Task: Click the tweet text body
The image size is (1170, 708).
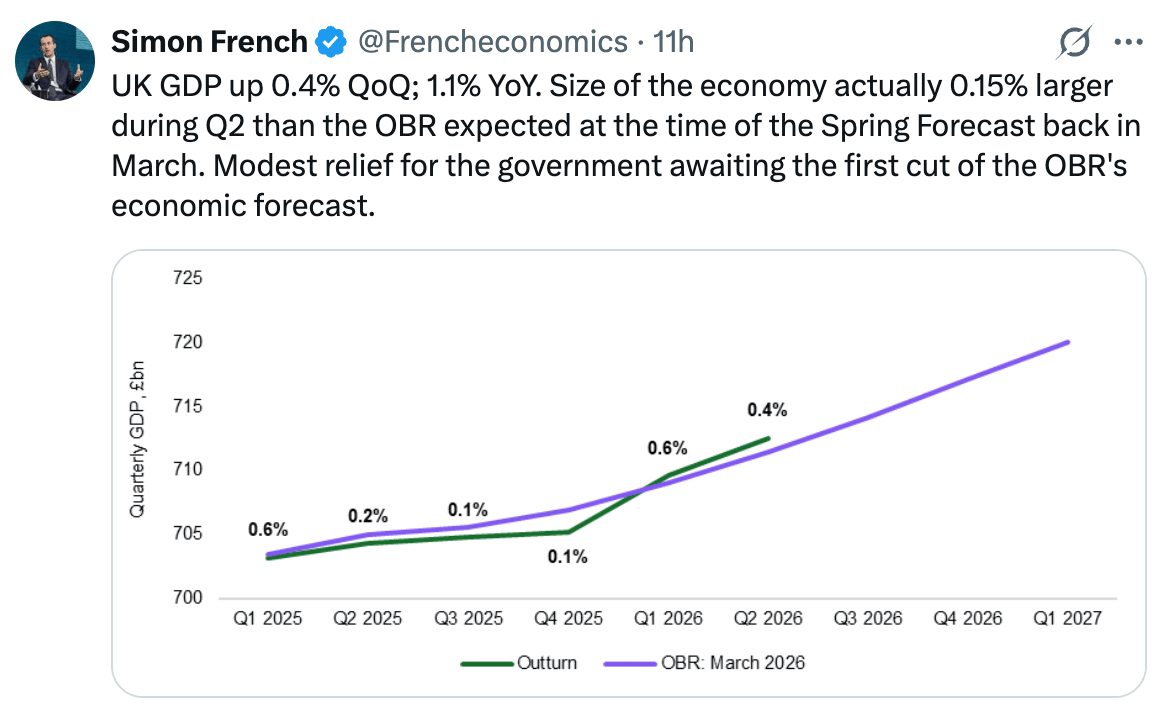Action: click(x=627, y=145)
